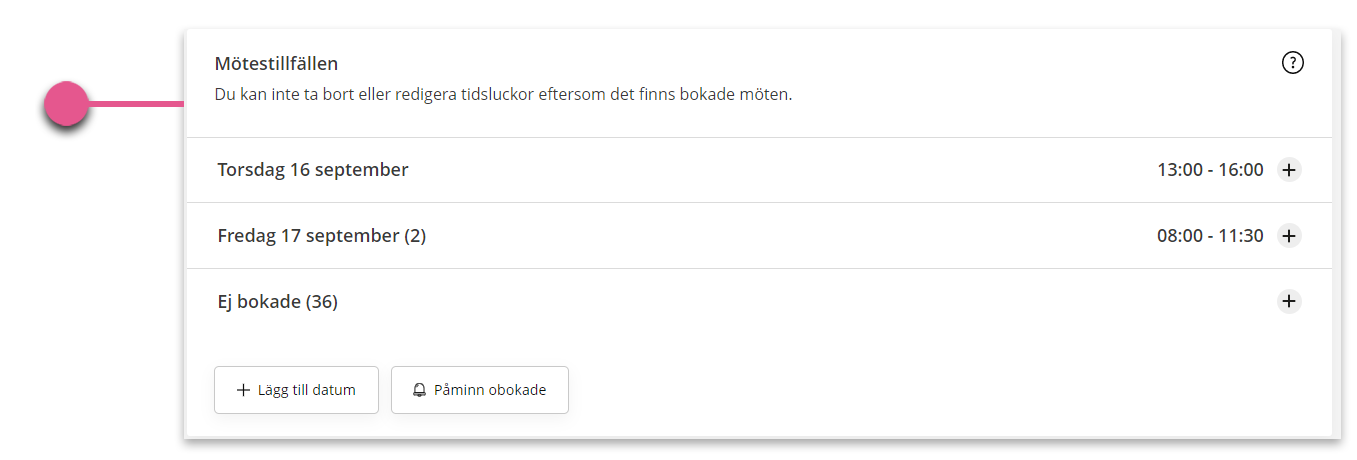Click the (2) count after Fredag 17 september
Viewport: 1357px width, 460px height.
click(415, 236)
